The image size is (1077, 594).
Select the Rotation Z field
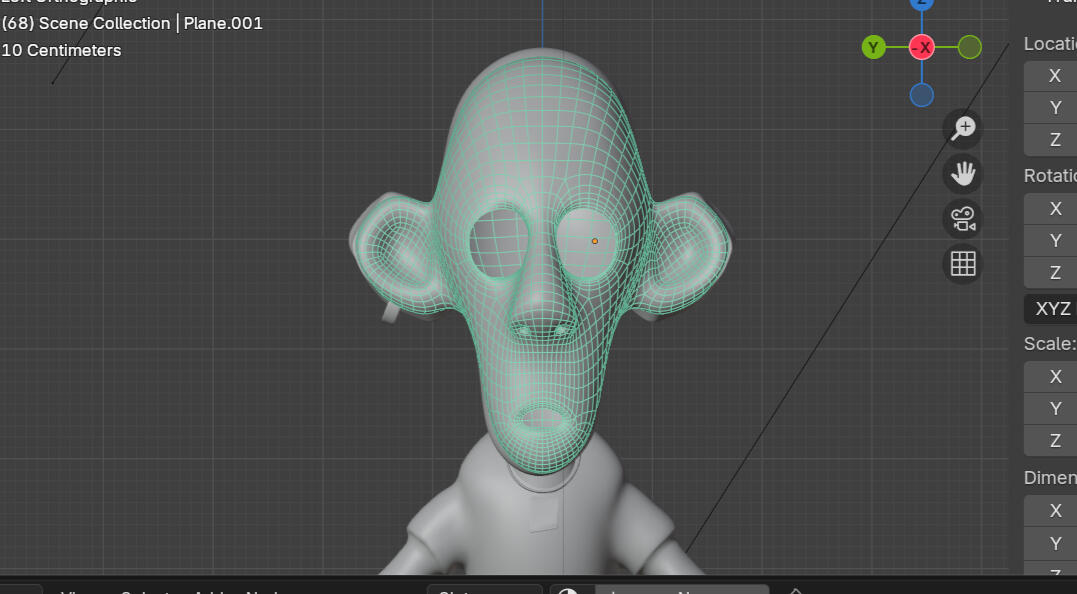1052,273
